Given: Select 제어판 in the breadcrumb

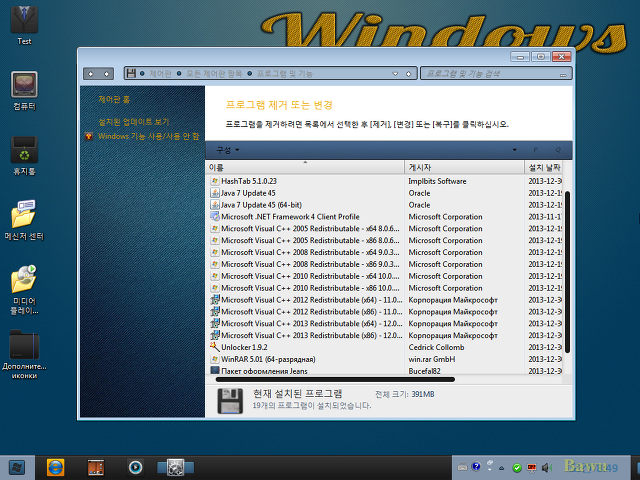Looking at the screenshot, I should [160, 73].
